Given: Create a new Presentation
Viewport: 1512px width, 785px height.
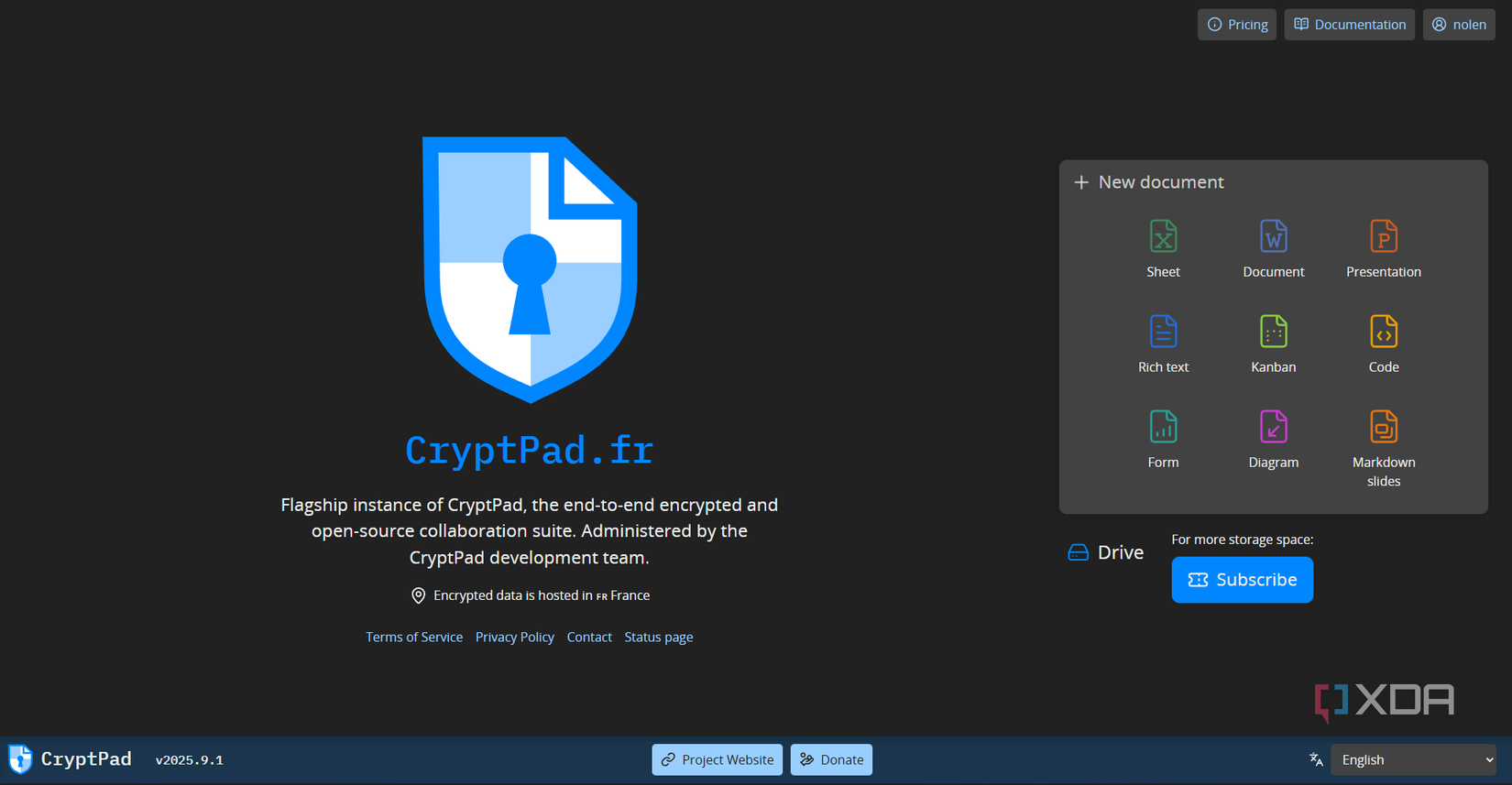Looking at the screenshot, I should (x=1383, y=249).
